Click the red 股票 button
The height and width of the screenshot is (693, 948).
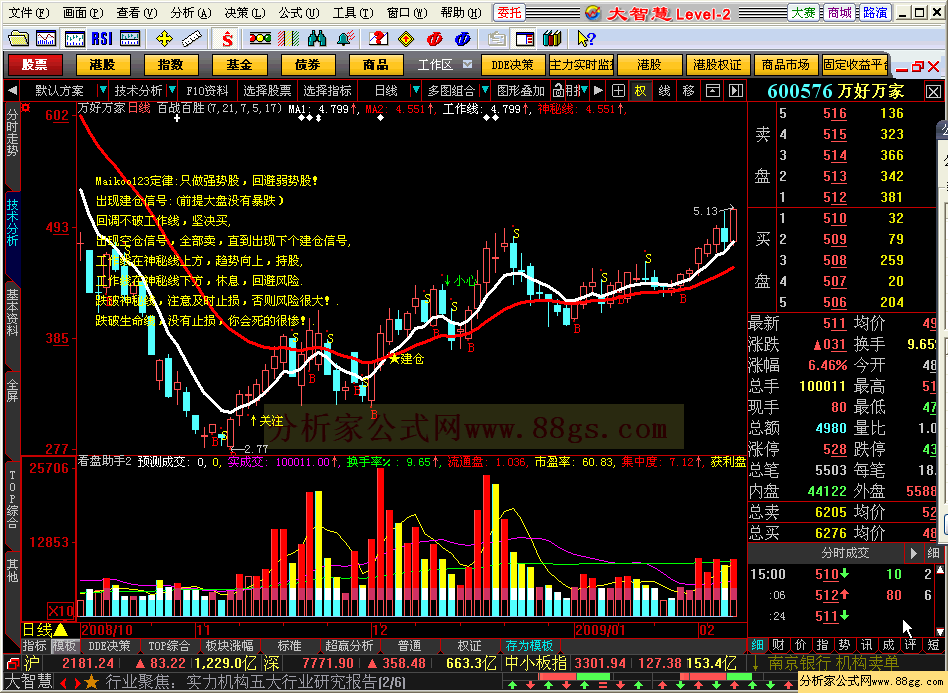(x=34, y=65)
